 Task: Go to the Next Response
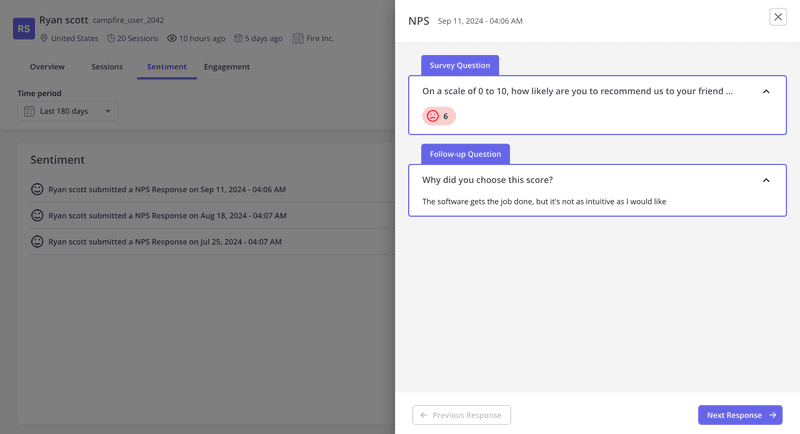pos(740,415)
